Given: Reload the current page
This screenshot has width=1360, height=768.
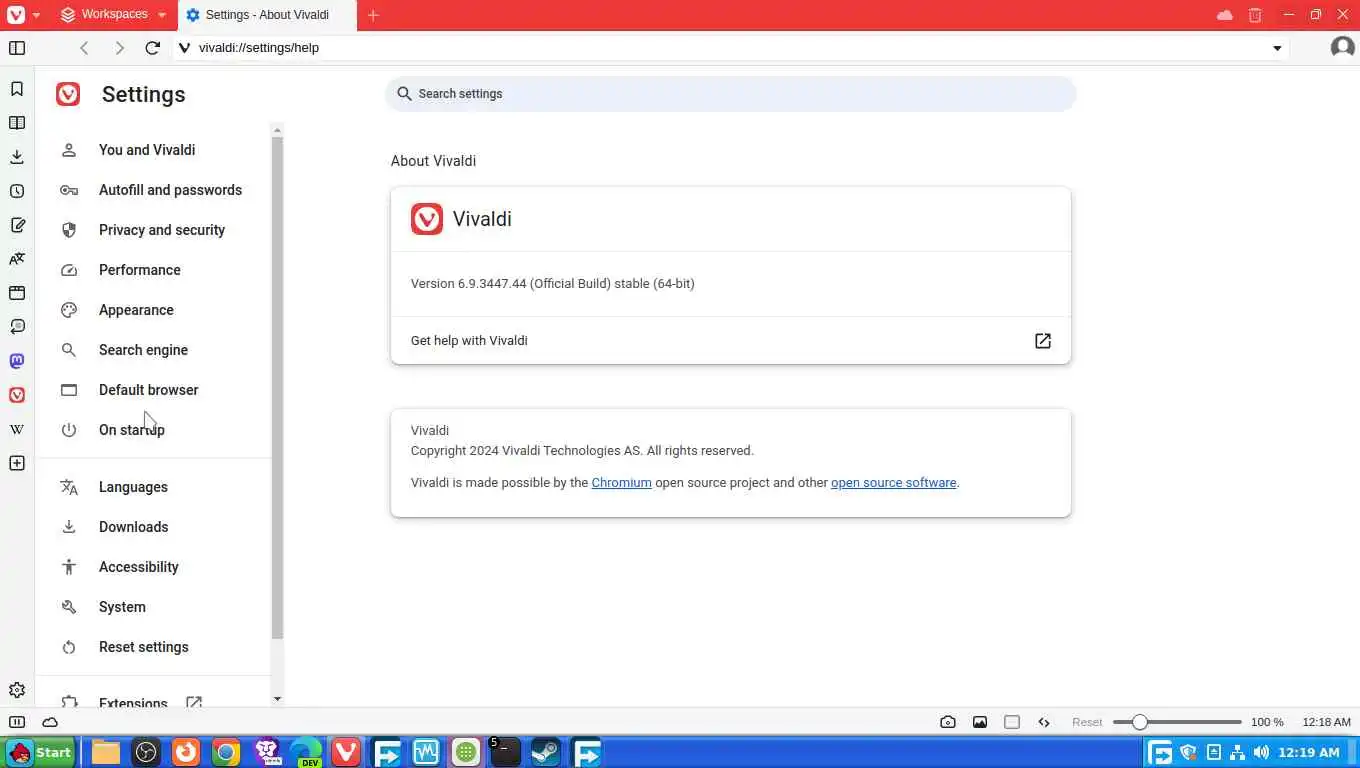Looking at the screenshot, I should click(x=153, y=48).
